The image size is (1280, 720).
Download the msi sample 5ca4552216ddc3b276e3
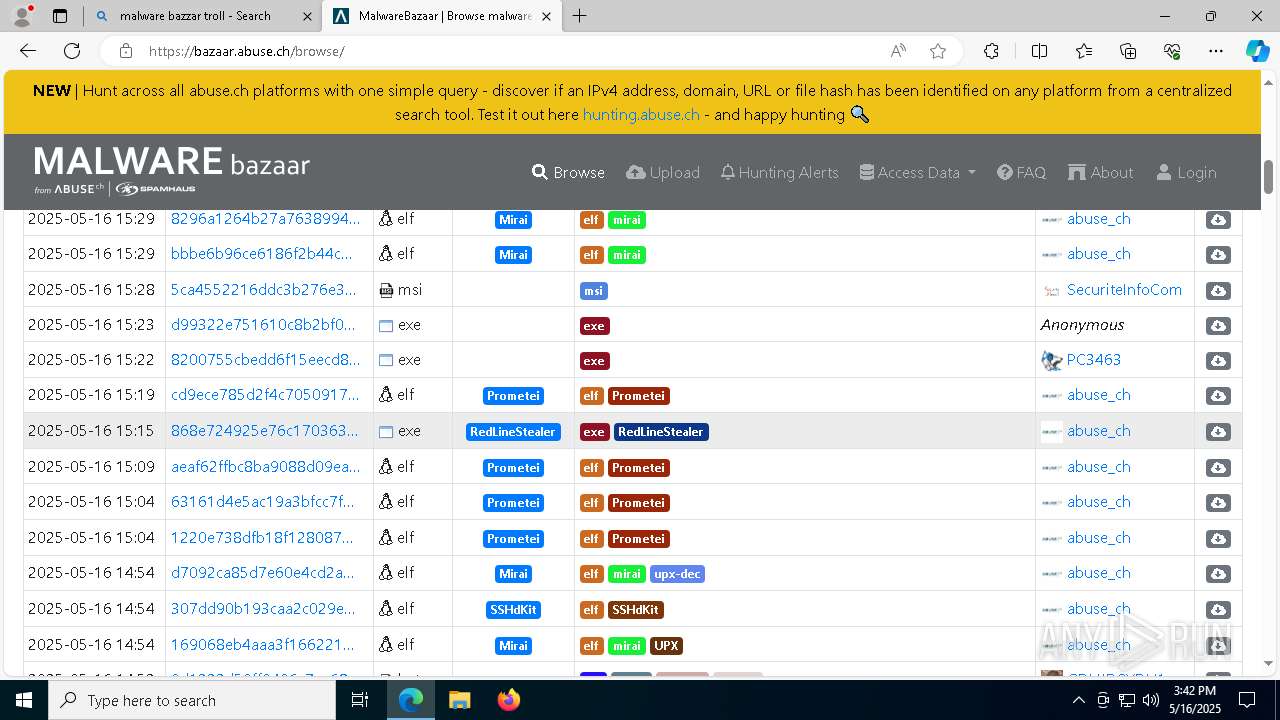click(1218, 291)
